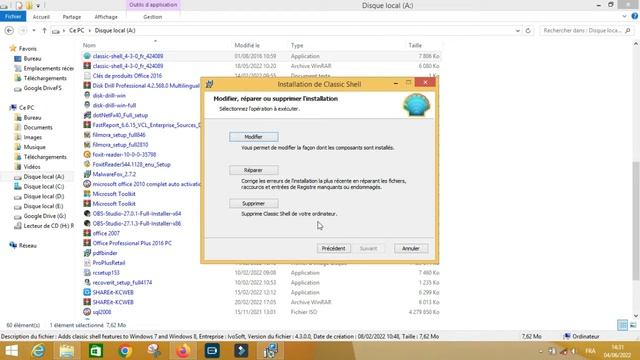Click the rcsetup153 file icon
The height and width of the screenshot is (360, 640).
[x=87, y=273]
